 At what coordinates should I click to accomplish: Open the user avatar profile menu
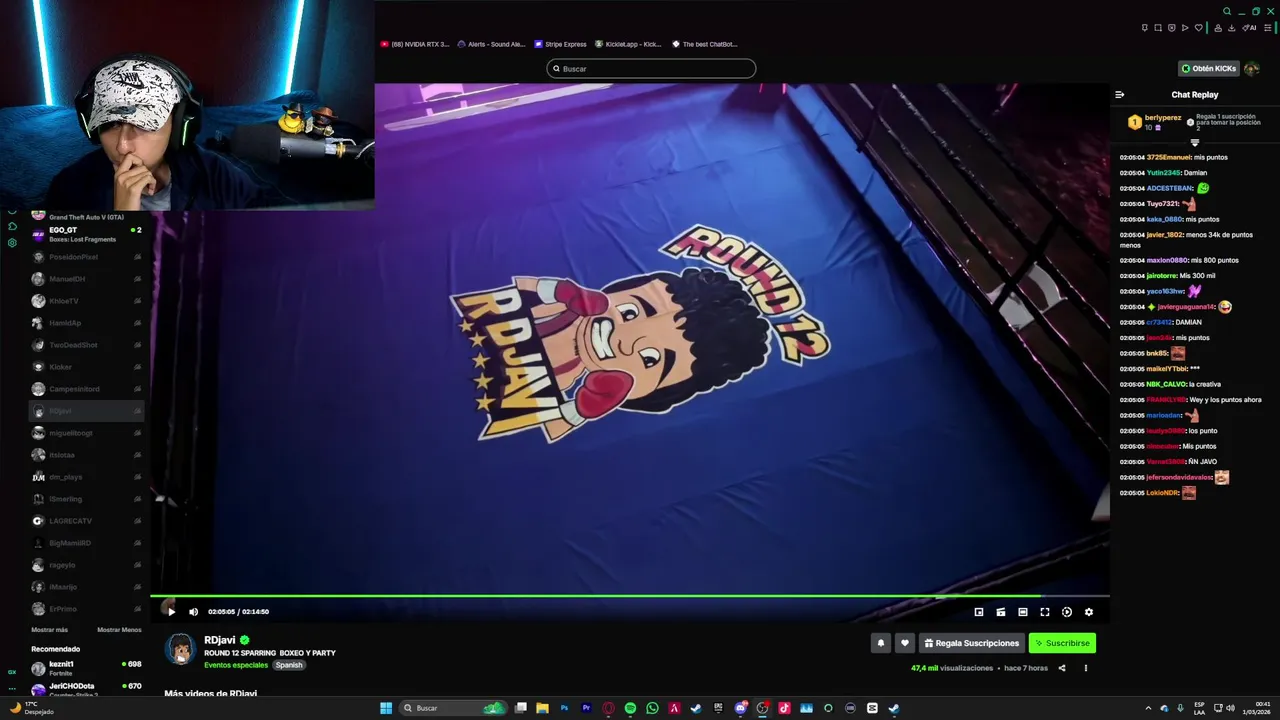pos(1252,68)
